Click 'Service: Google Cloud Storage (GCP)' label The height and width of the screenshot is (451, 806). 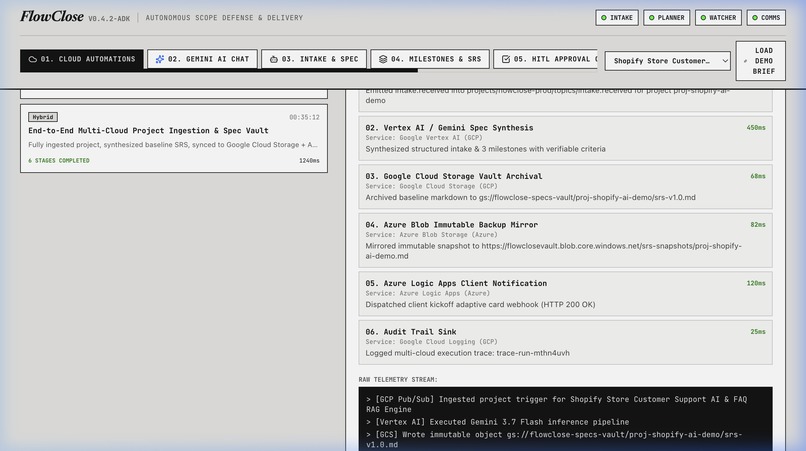pyautogui.click(x=431, y=186)
